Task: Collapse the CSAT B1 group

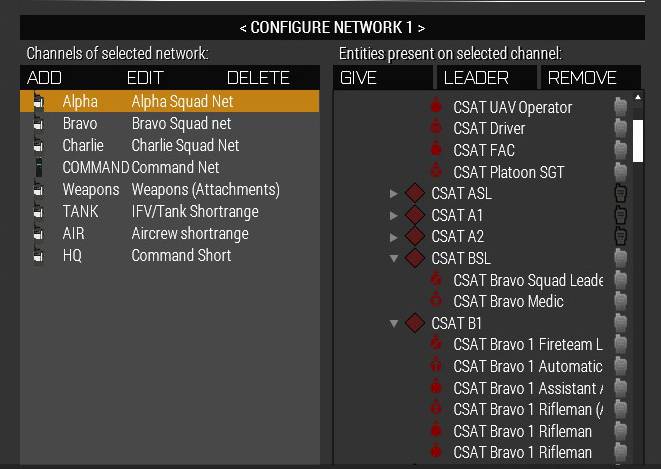Action: 394,323
